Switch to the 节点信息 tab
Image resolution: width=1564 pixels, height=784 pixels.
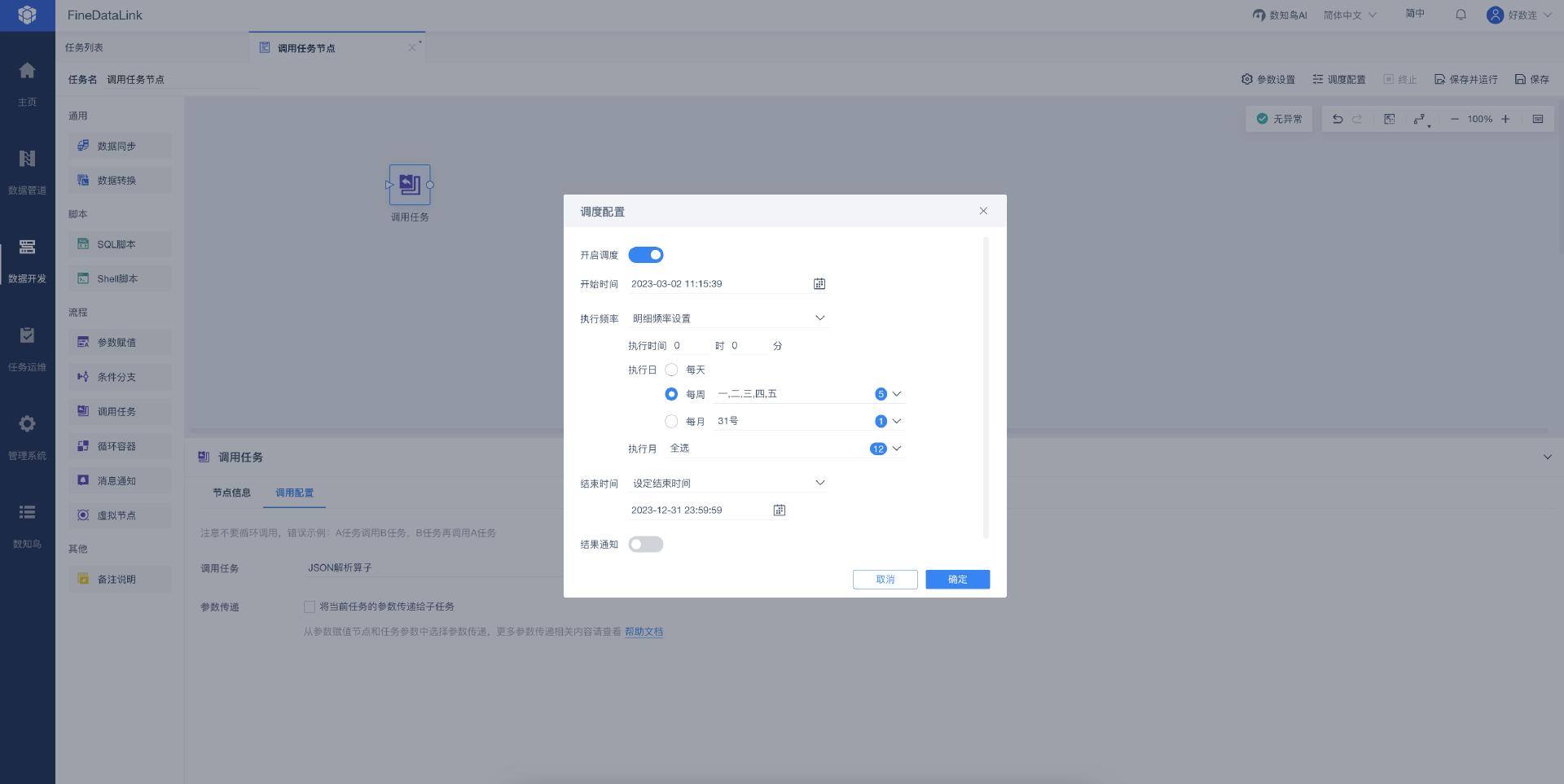click(231, 493)
